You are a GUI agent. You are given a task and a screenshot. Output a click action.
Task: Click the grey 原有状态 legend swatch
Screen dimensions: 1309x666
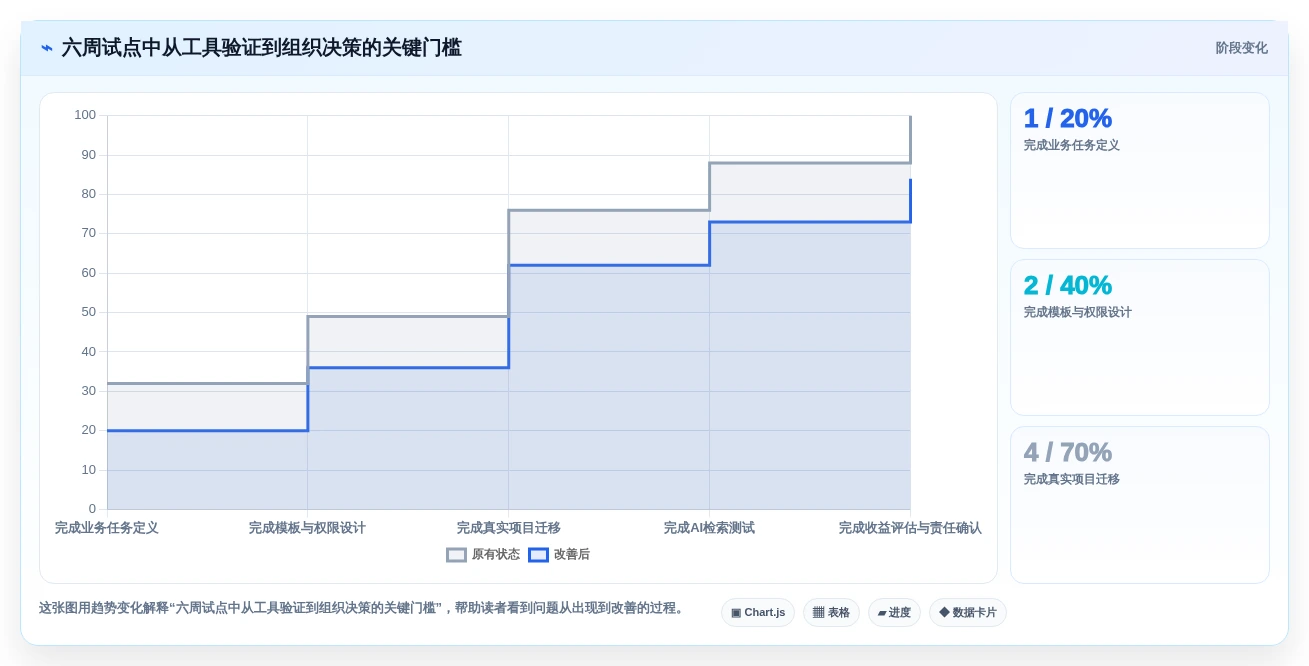tap(456, 555)
